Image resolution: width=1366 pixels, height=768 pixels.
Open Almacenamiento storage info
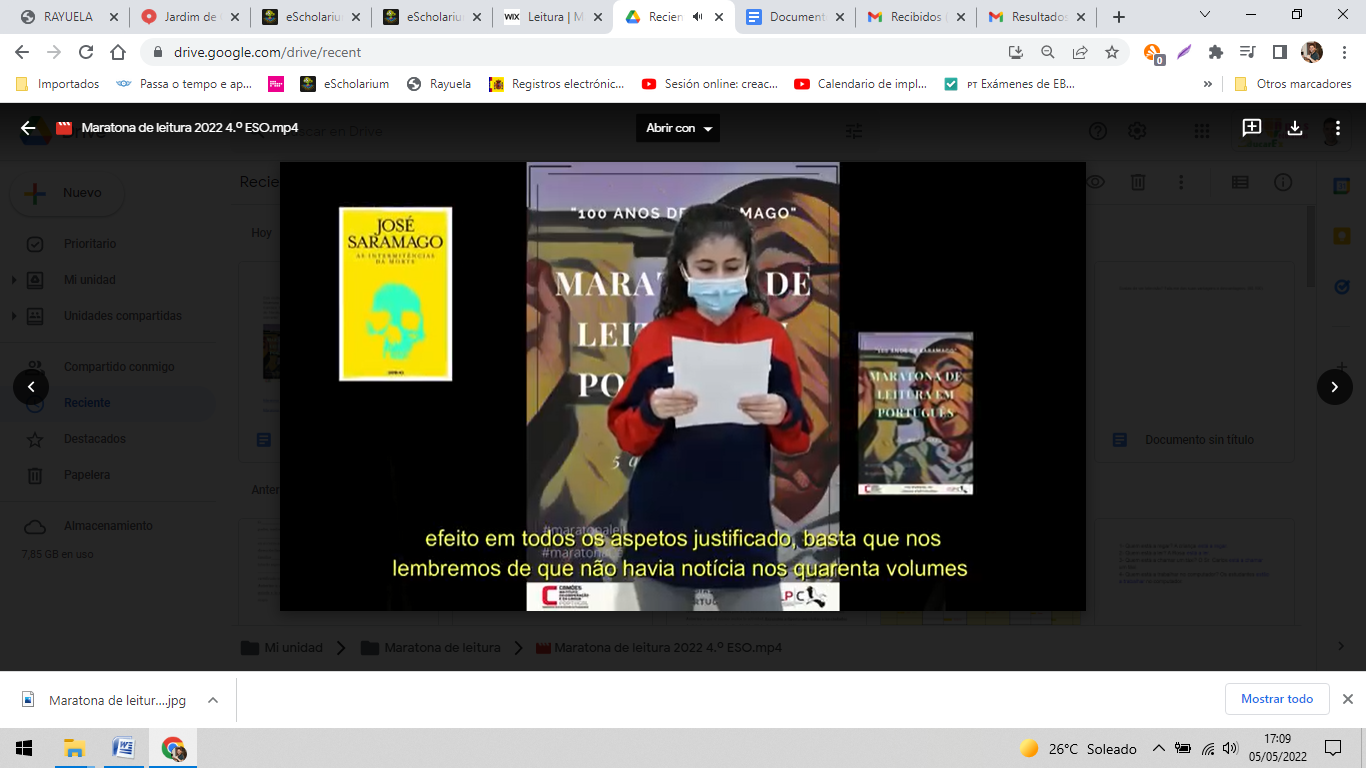(108, 526)
